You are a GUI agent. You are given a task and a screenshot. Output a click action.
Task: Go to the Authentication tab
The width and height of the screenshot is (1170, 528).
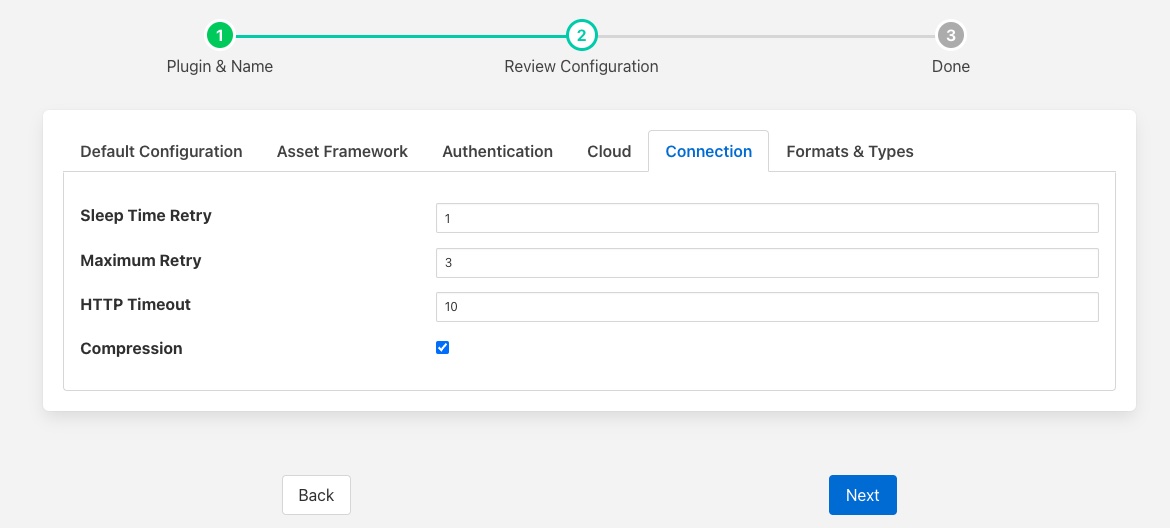[497, 151]
